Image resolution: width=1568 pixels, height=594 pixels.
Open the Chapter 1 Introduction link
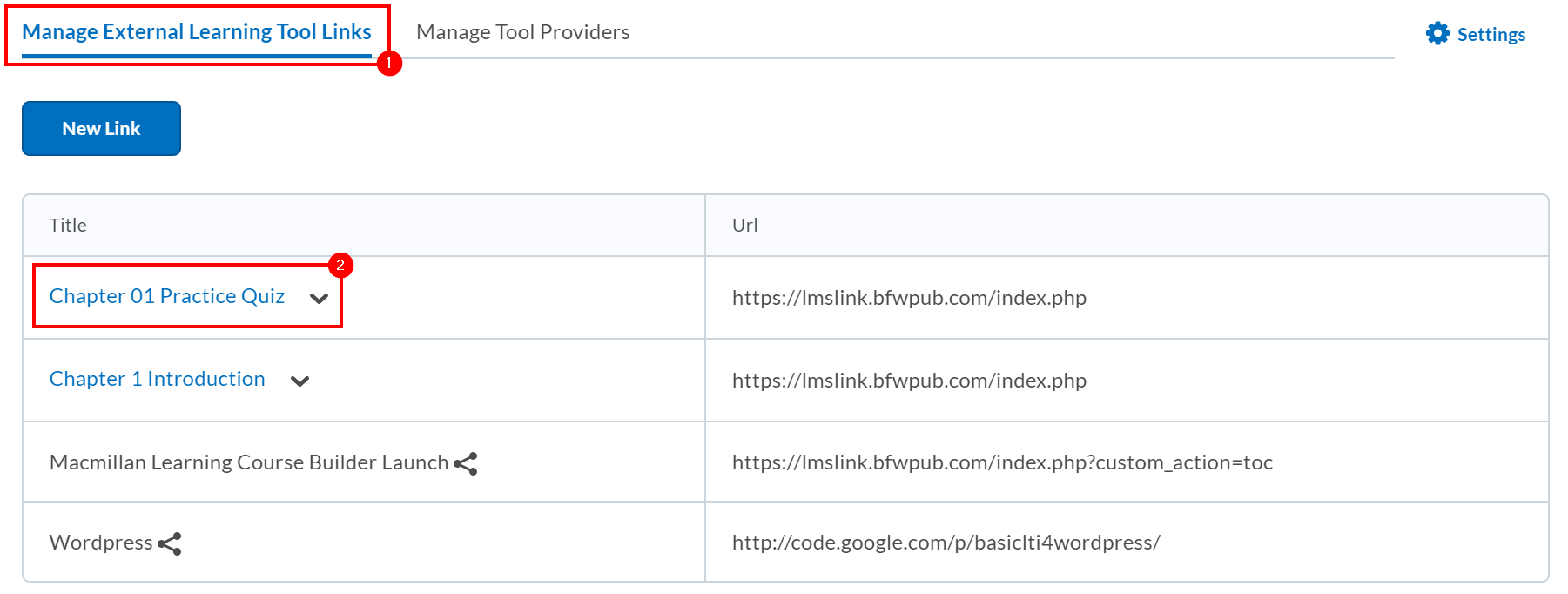click(x=157, y=379)
